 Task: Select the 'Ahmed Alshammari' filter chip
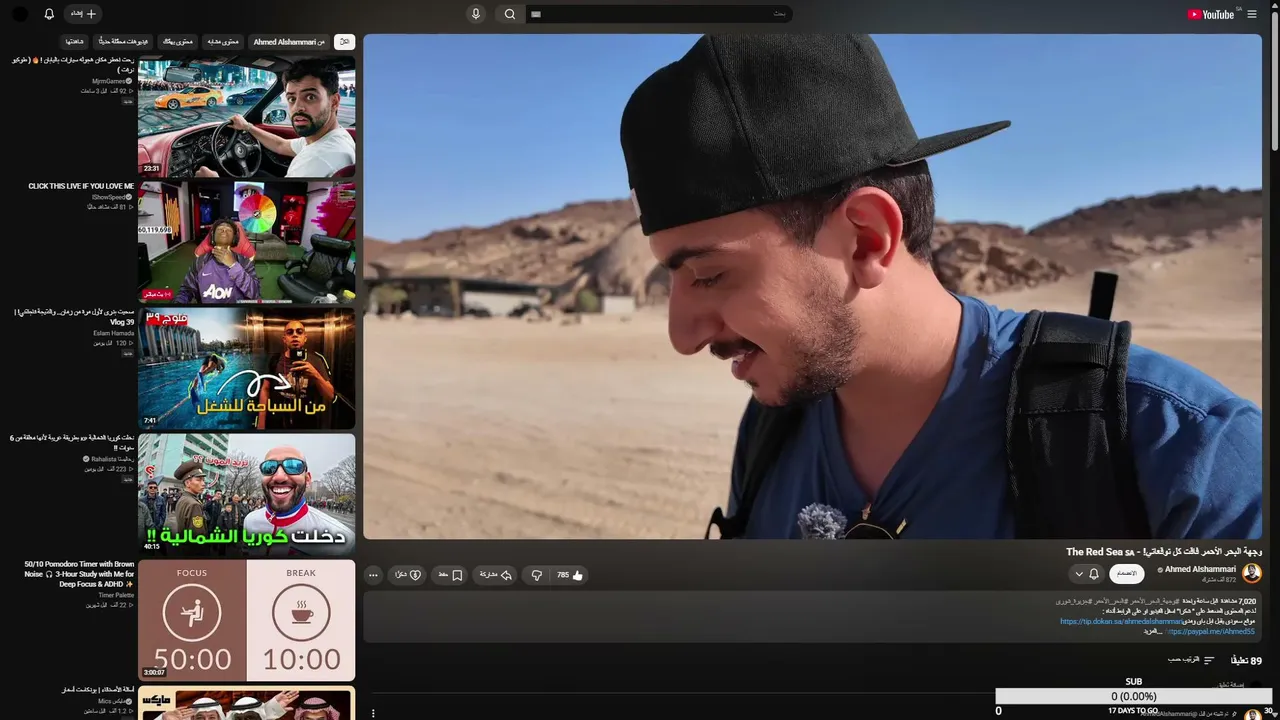point(289,42)
